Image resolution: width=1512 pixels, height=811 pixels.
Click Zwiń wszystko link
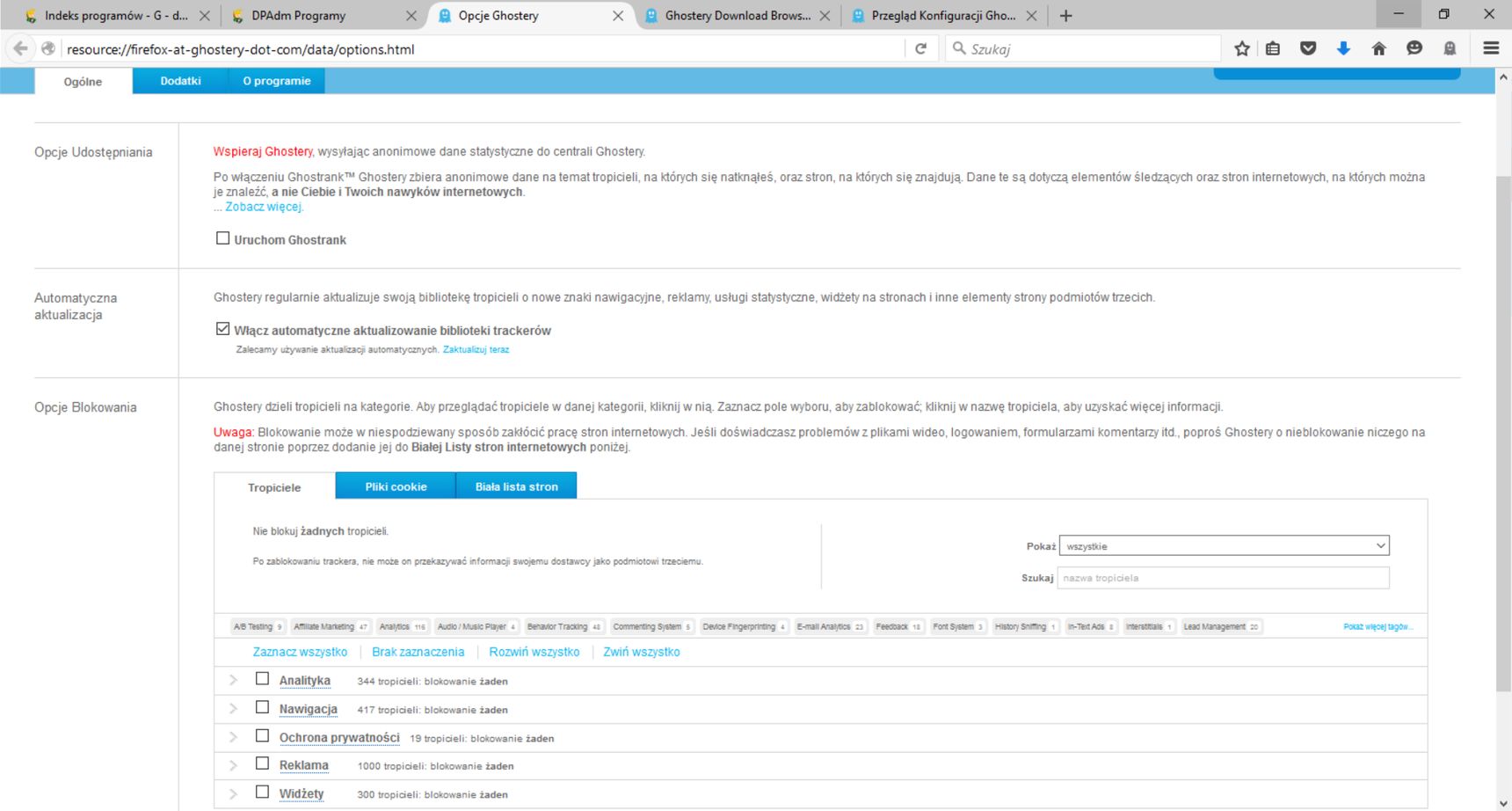click(x=642, y=652)
